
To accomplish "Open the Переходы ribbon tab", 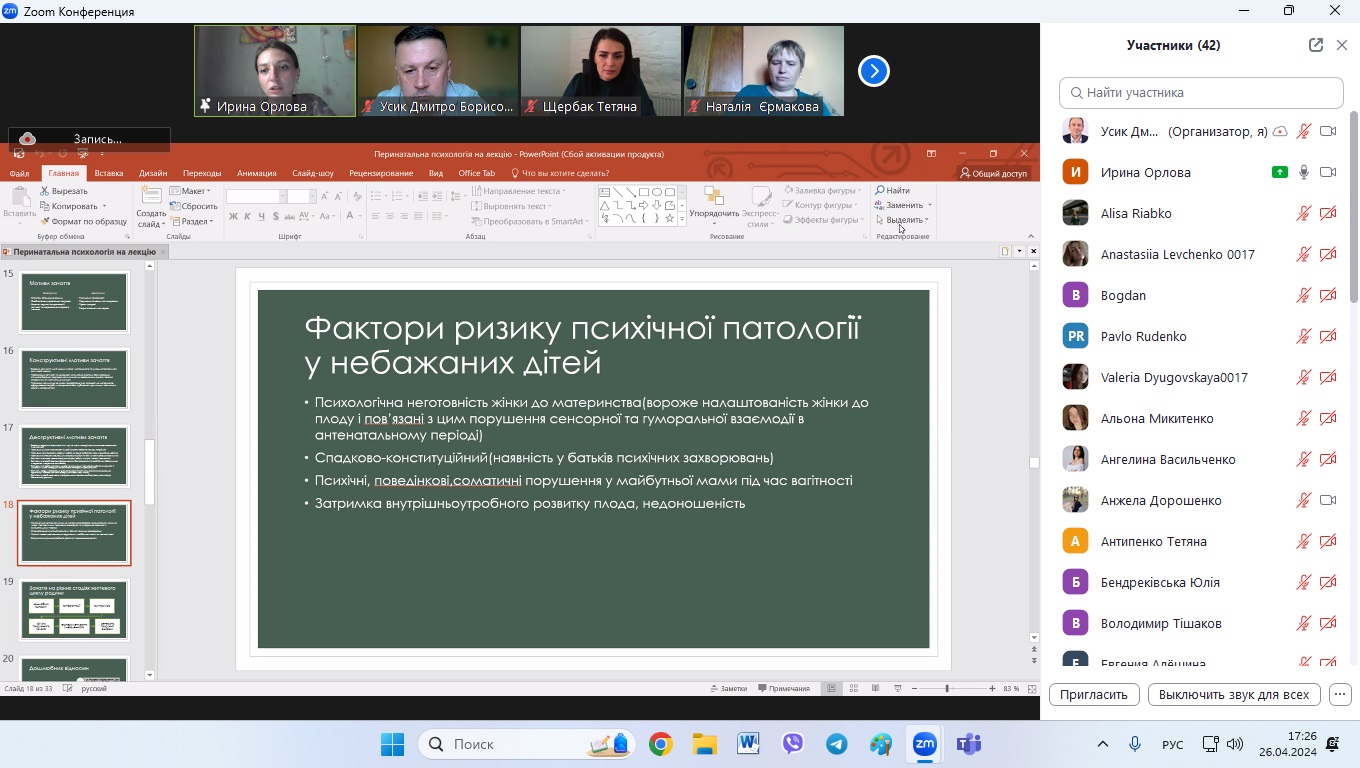I will point(202,173).
